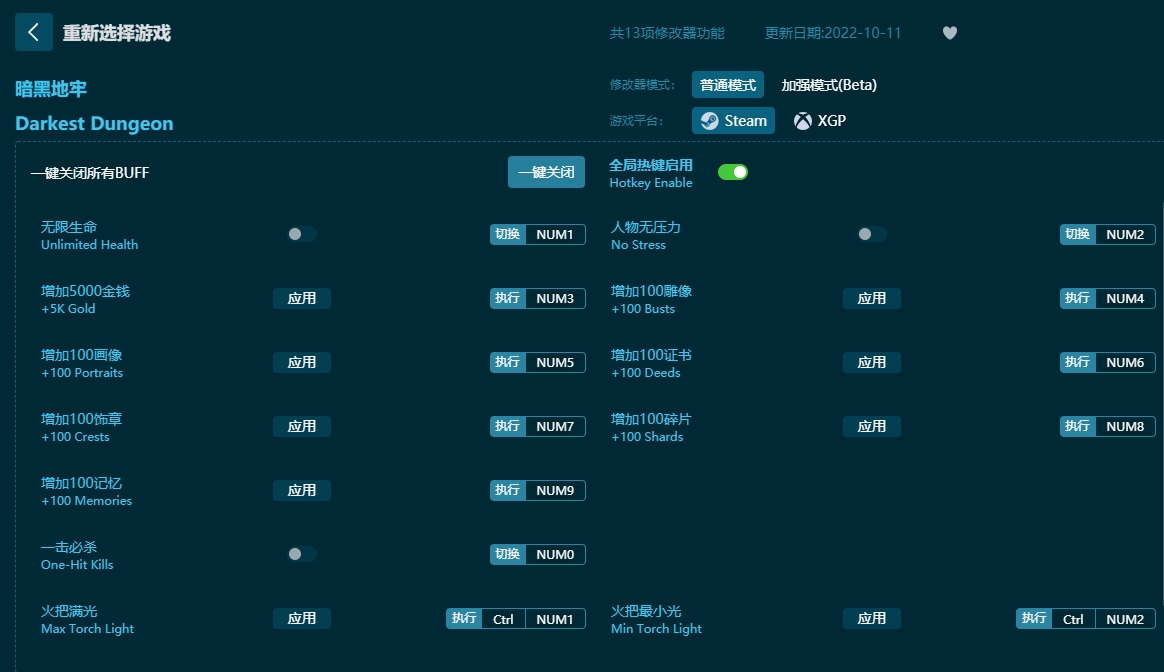Click NUM3 hotkey for +5K Gold
Viewport: 1164px width, 672px height.
point(555,299)
